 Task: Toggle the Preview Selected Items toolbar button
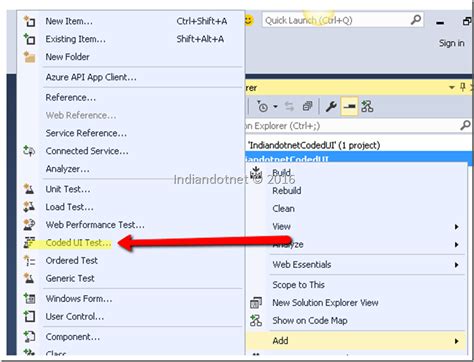pyautogui.click(x=349, y=107)
